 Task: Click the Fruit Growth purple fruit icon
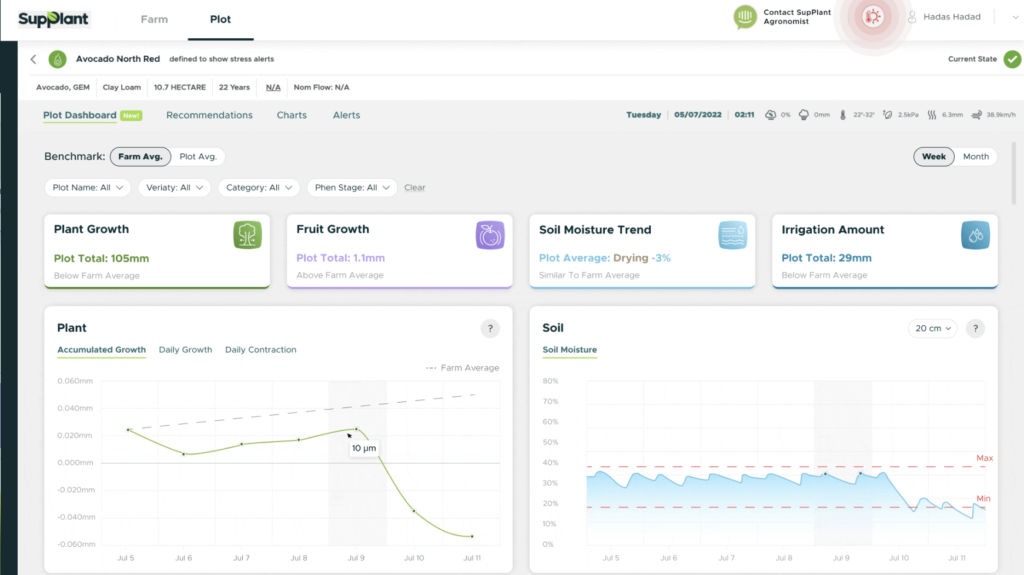[490, 235]
